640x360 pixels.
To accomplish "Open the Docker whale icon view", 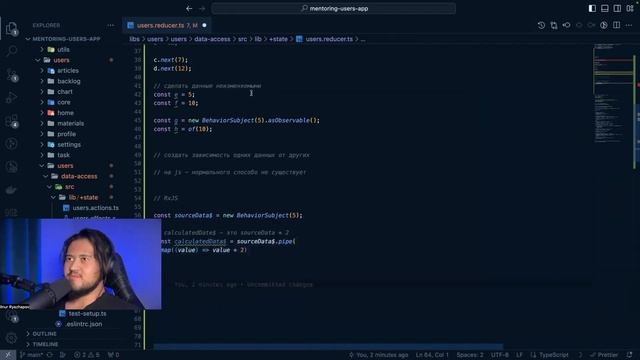I will (11, 190).
